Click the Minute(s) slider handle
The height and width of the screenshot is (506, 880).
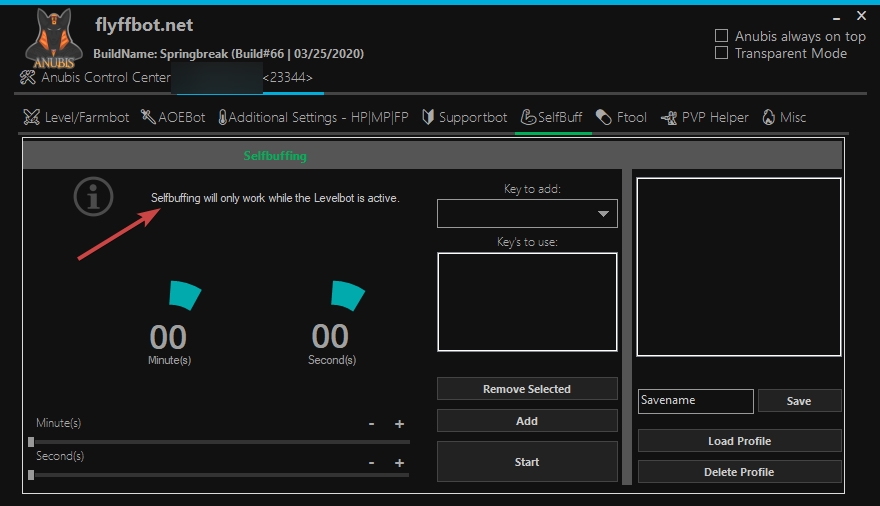pyautogui.click(x=31, y=441)
